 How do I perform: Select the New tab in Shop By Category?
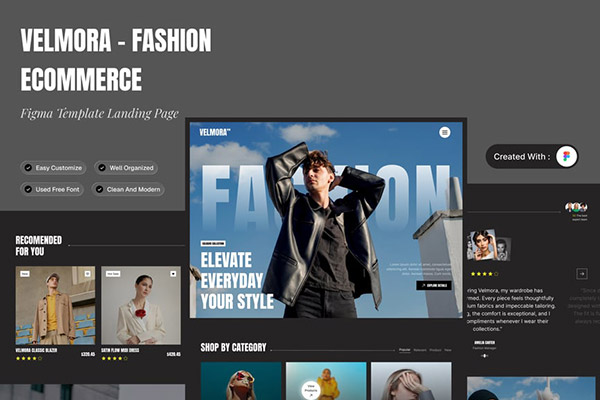coord(448,350)
